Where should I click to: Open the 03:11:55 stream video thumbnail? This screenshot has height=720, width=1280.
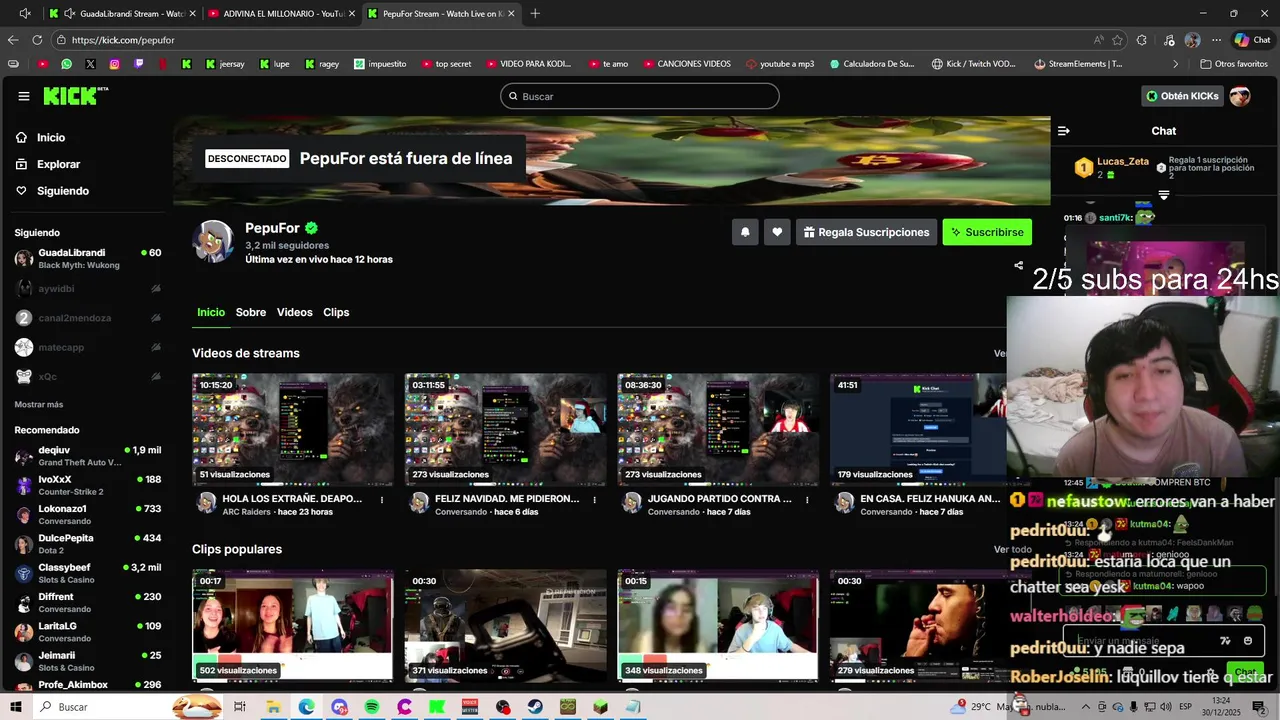pos(505,430)
